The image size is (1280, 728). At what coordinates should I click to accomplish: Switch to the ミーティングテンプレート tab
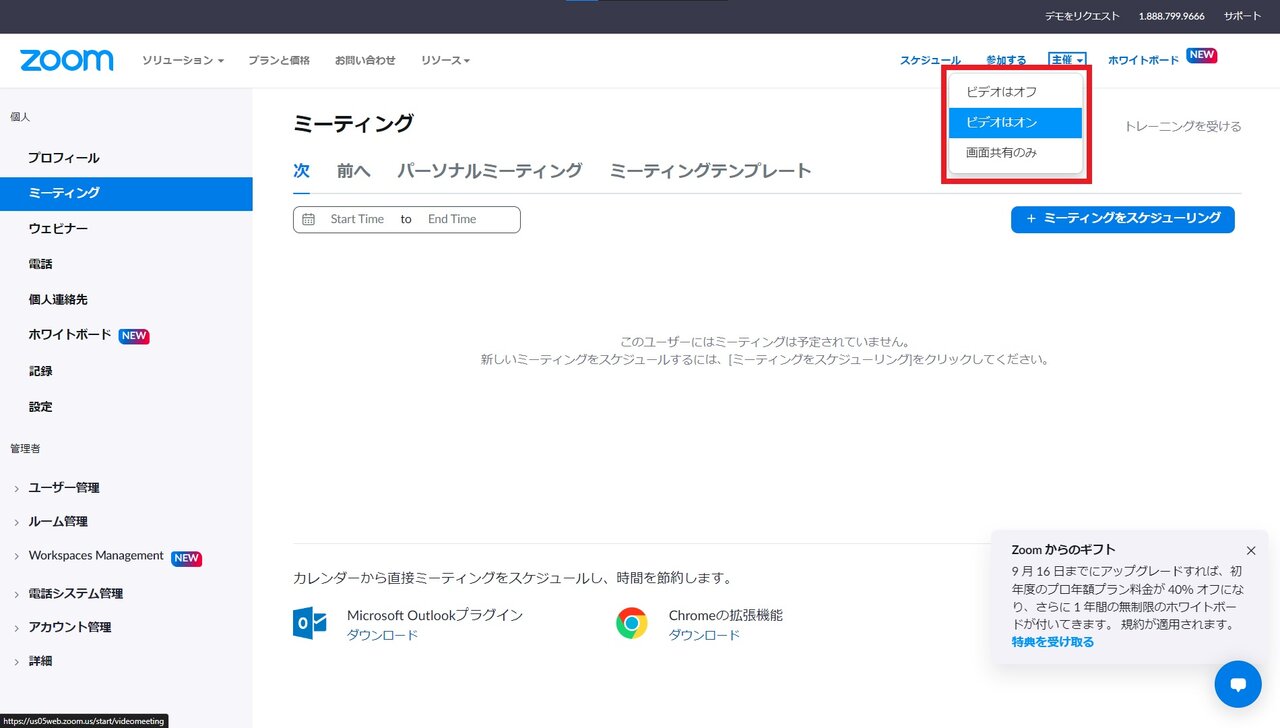711,171
